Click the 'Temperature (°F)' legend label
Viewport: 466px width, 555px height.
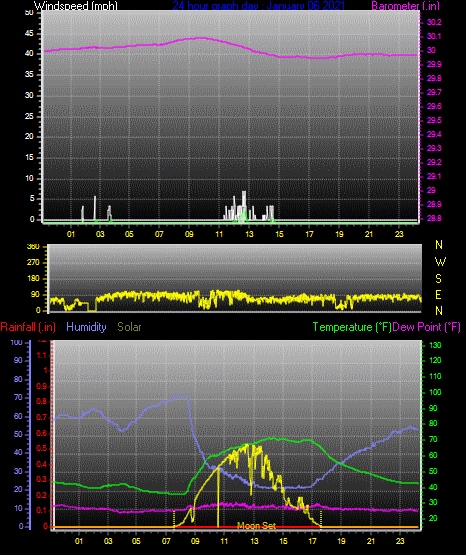tap(352, 327)
